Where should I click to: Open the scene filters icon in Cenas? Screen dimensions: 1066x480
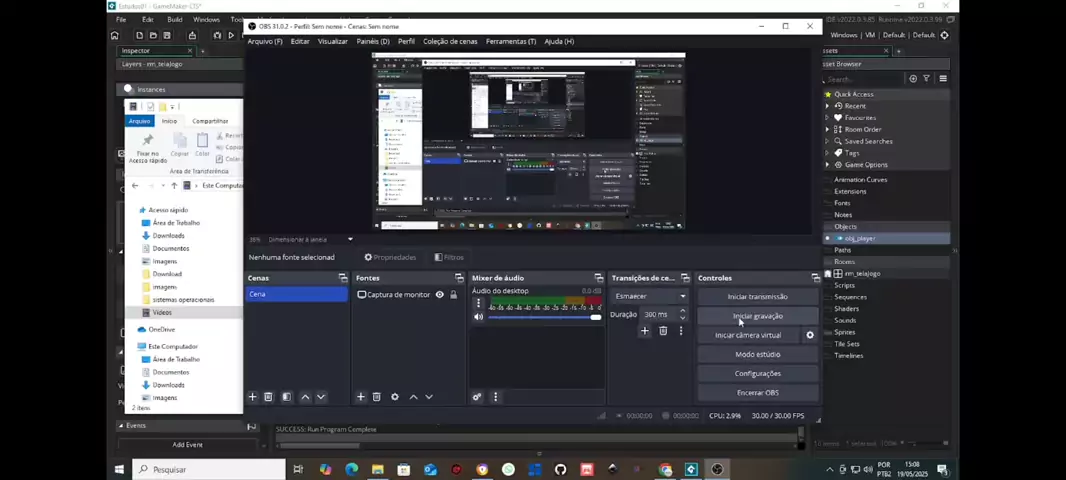287,397
